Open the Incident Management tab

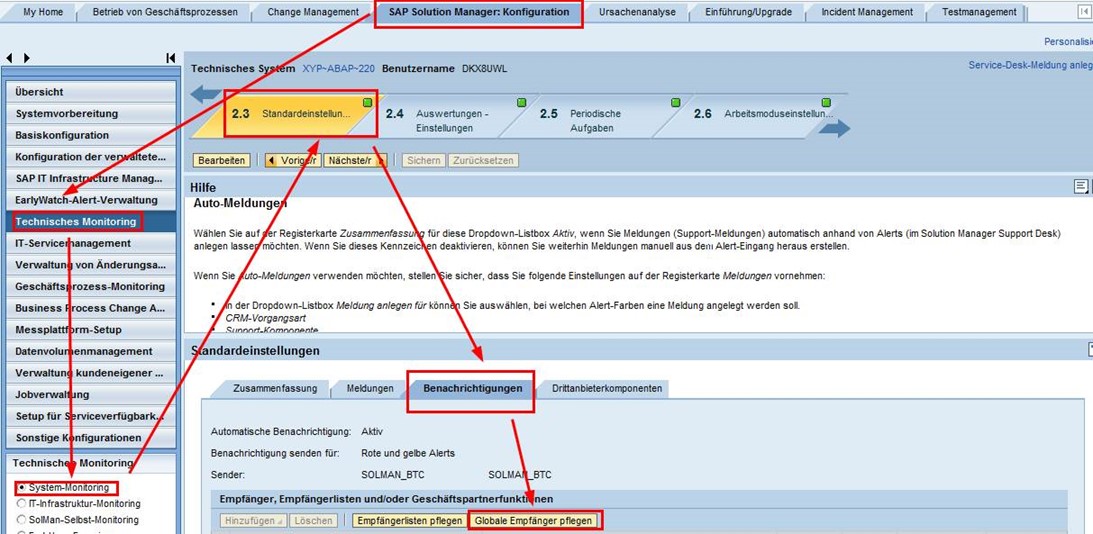click(866, 12)
